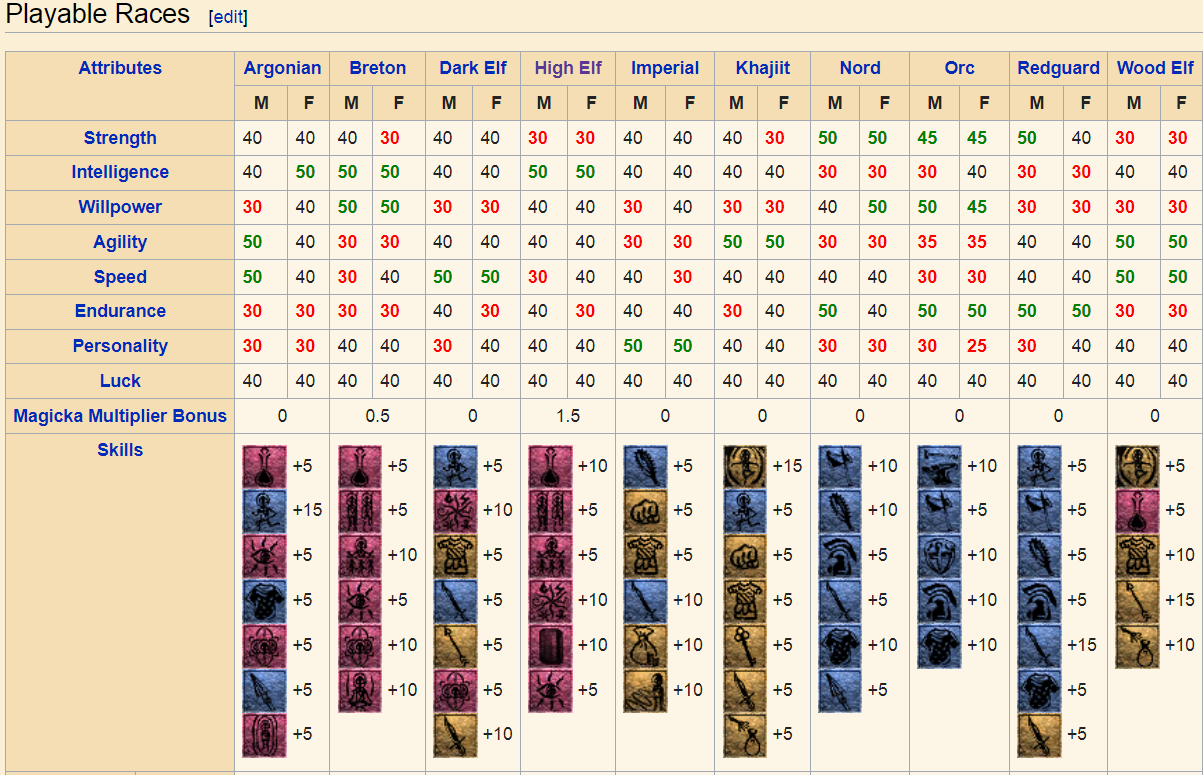Click the Imperial Hand-to-hand +5 icon
Screen dimensions: 1203x775
point(645,511)
